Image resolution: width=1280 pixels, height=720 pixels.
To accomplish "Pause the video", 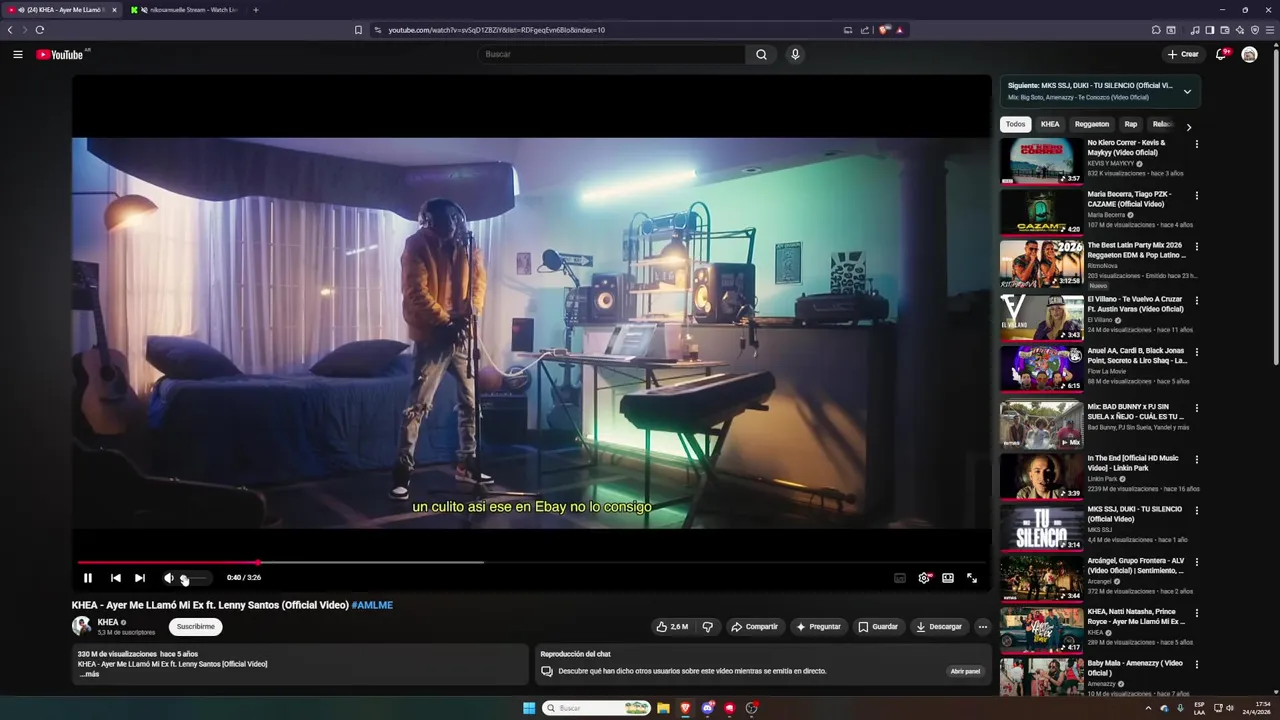I will pyautogui.click(x=88, y=578).
